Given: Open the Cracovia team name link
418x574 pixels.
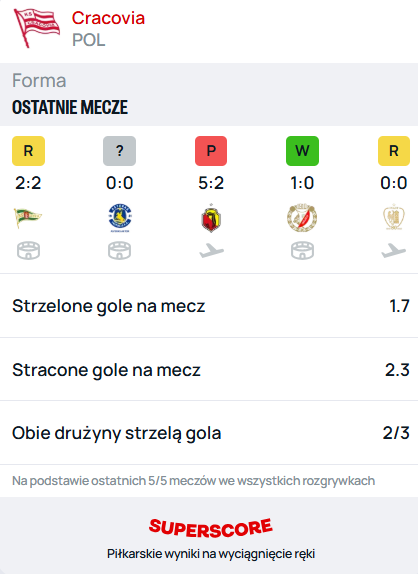Looking at the screenshot, I should 108,18.
